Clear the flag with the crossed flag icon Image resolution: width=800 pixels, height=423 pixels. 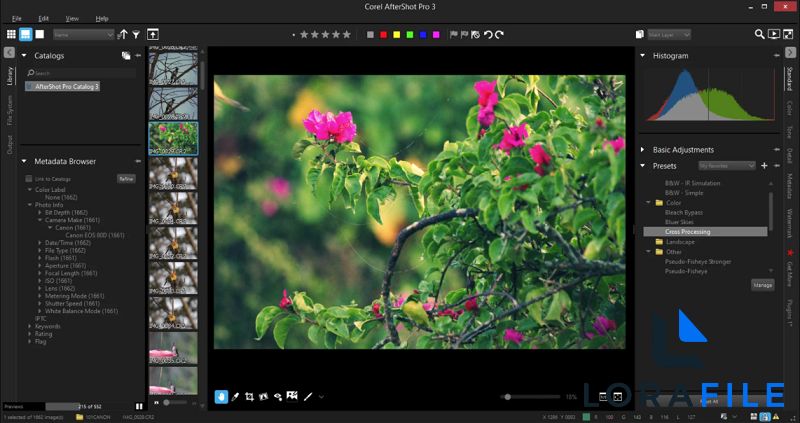(x=476, y=35)
